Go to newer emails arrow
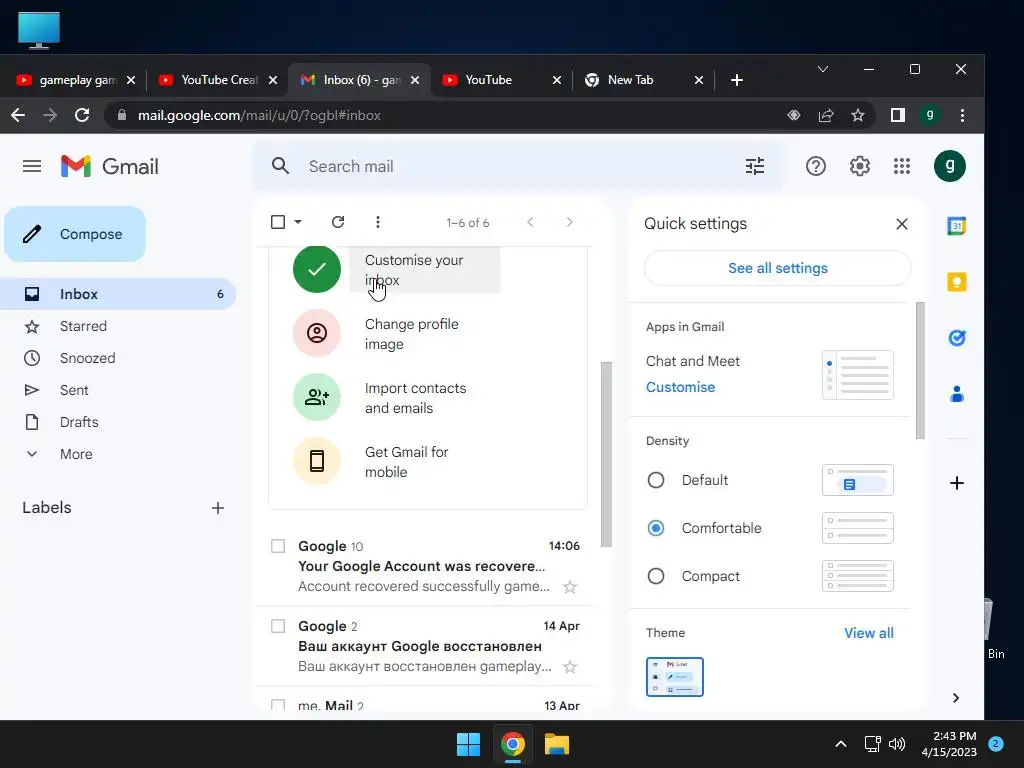Image resolution: width=1024 pixels, height=768 pixels. (530, 222)
